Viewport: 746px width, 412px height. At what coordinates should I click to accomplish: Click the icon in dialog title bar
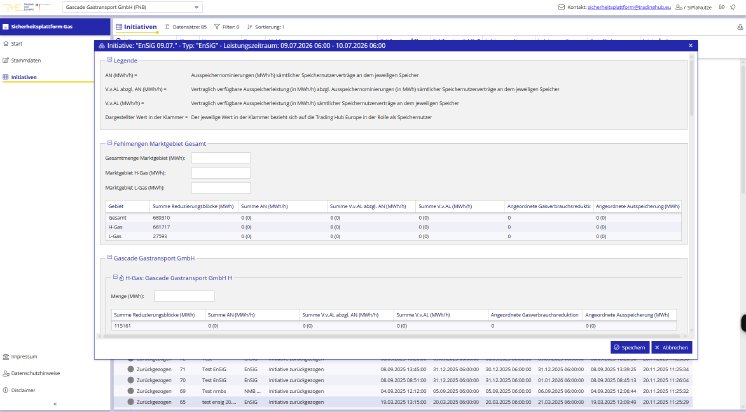pos(101,46)
